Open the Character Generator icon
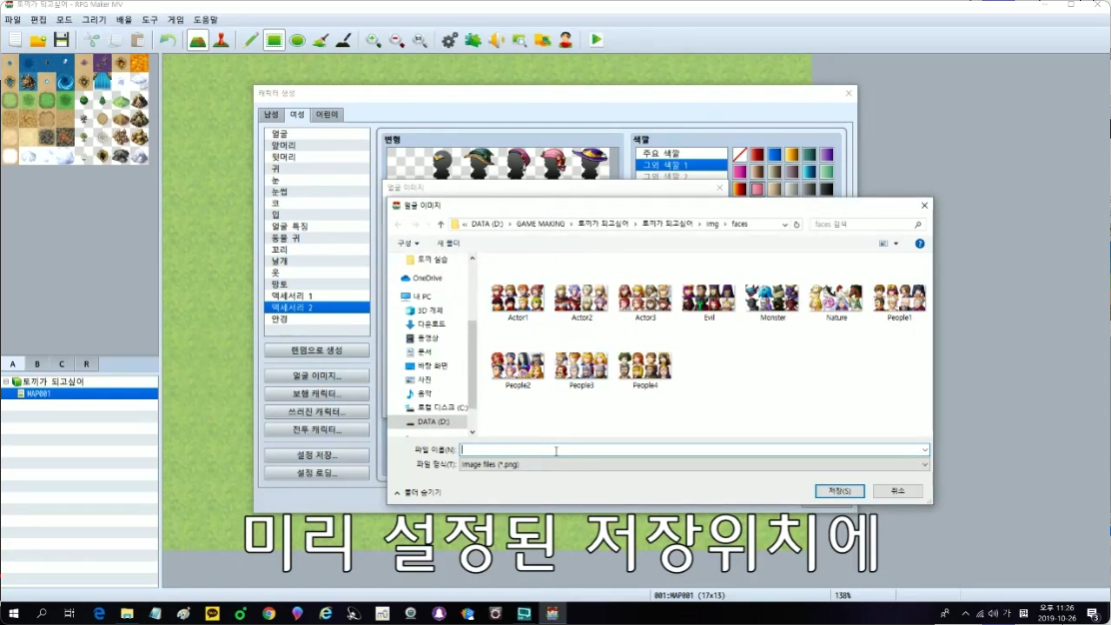The image size is (1111, 625). pyautogui.click(x=565, y=40)
